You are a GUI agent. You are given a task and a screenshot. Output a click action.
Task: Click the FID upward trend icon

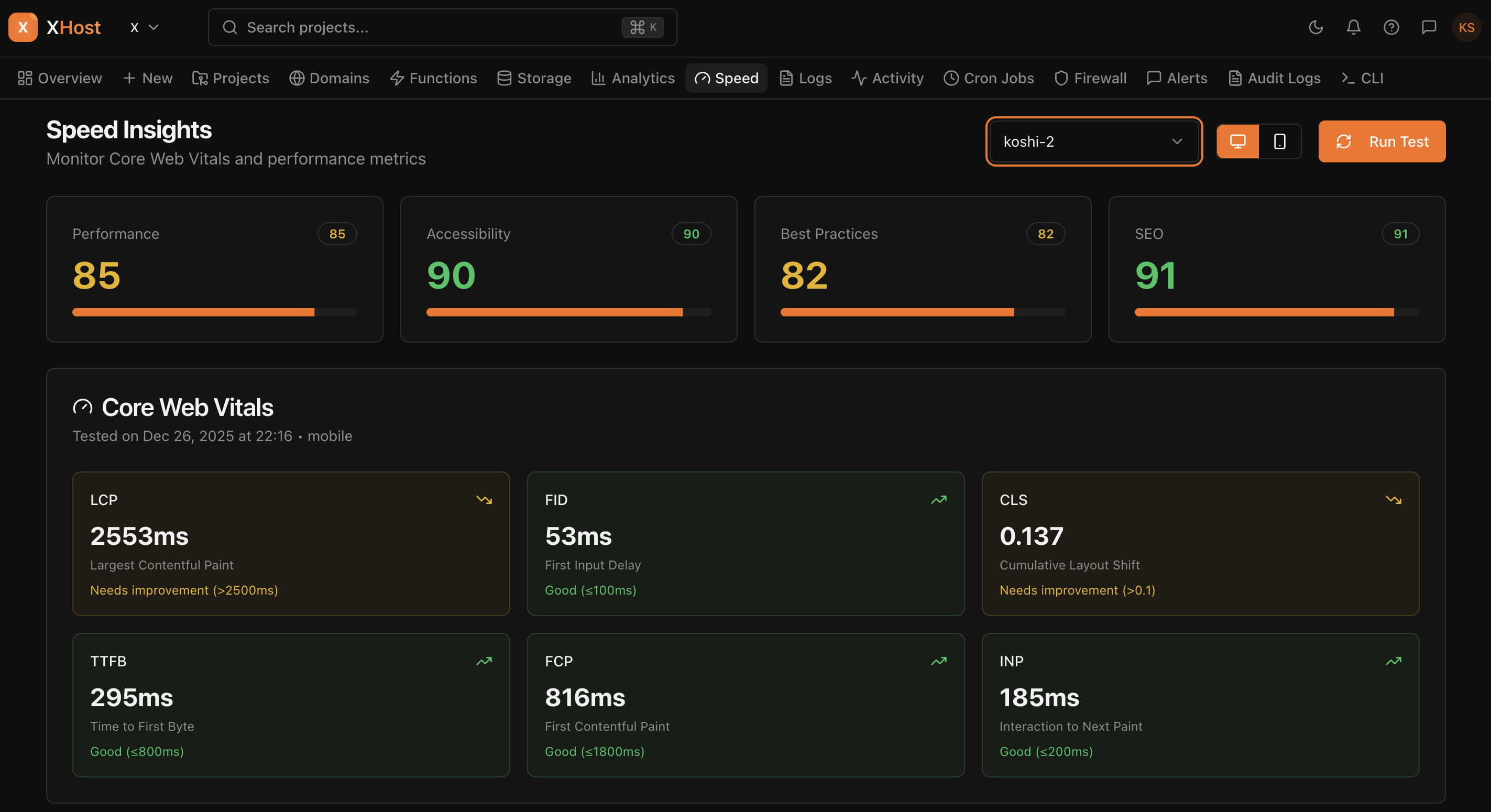point(938,499)
